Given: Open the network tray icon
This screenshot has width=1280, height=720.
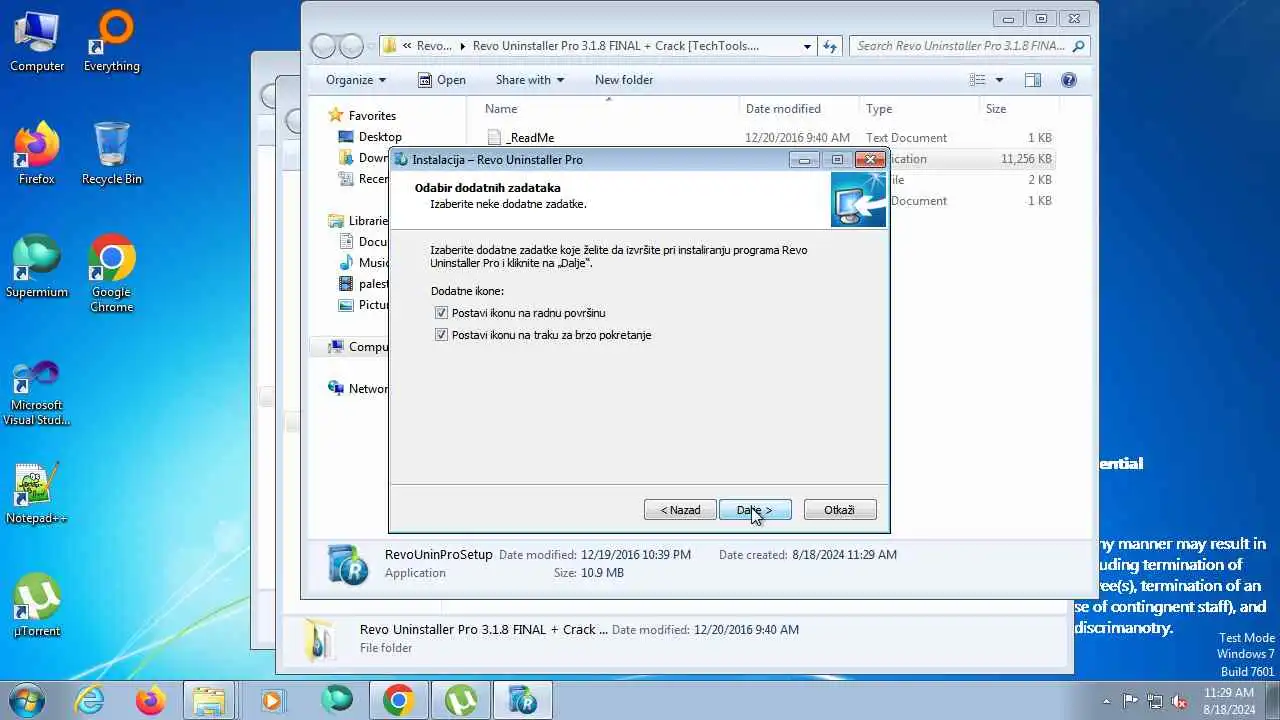Looking at the screenshot, I should pyautogui.click(x=1155, y=701).
